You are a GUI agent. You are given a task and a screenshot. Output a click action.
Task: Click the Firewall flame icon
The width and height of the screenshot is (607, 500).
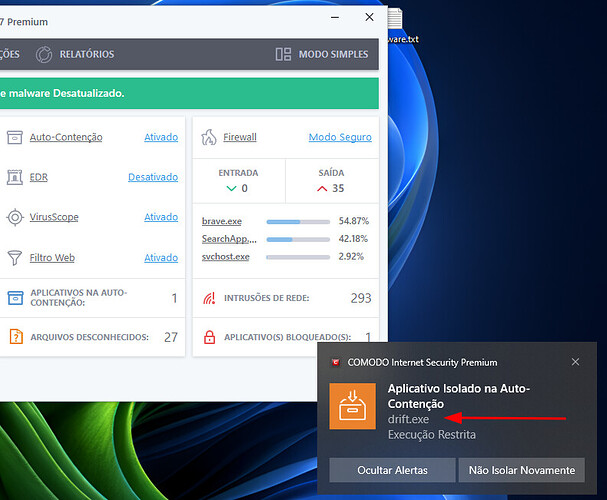209,137
